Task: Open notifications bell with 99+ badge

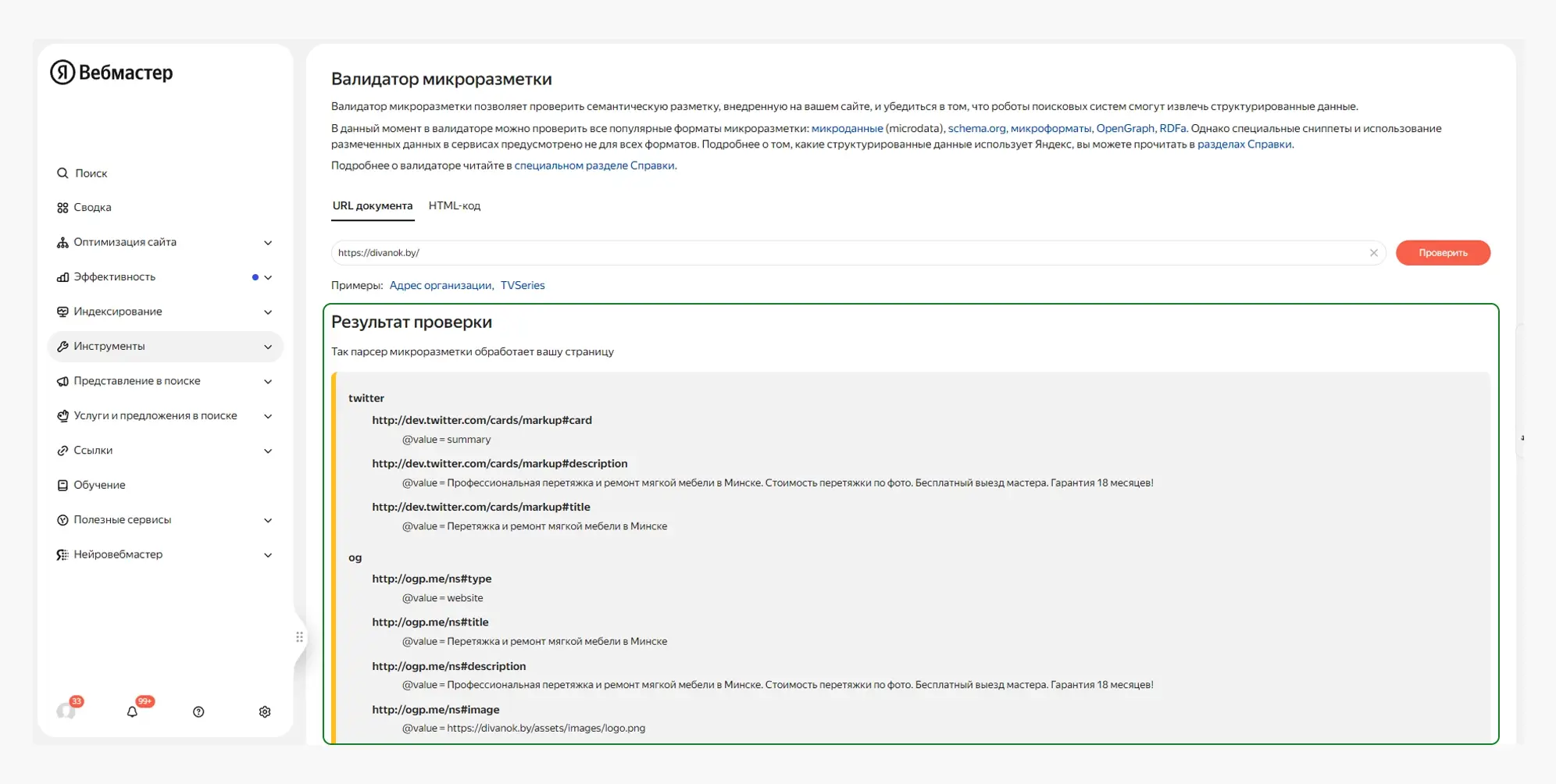Action: [x=132, y=711]
